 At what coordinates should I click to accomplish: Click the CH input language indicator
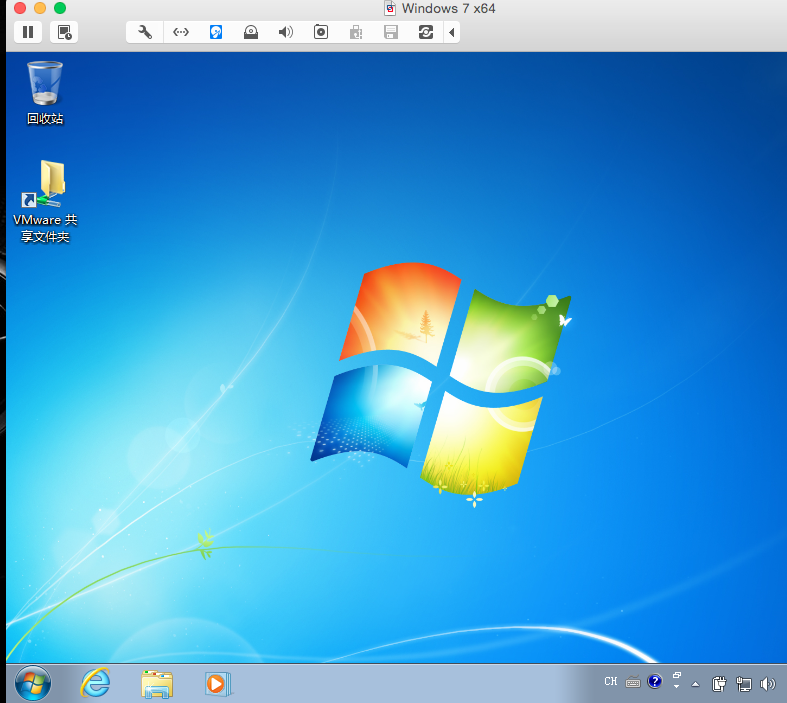611,681
